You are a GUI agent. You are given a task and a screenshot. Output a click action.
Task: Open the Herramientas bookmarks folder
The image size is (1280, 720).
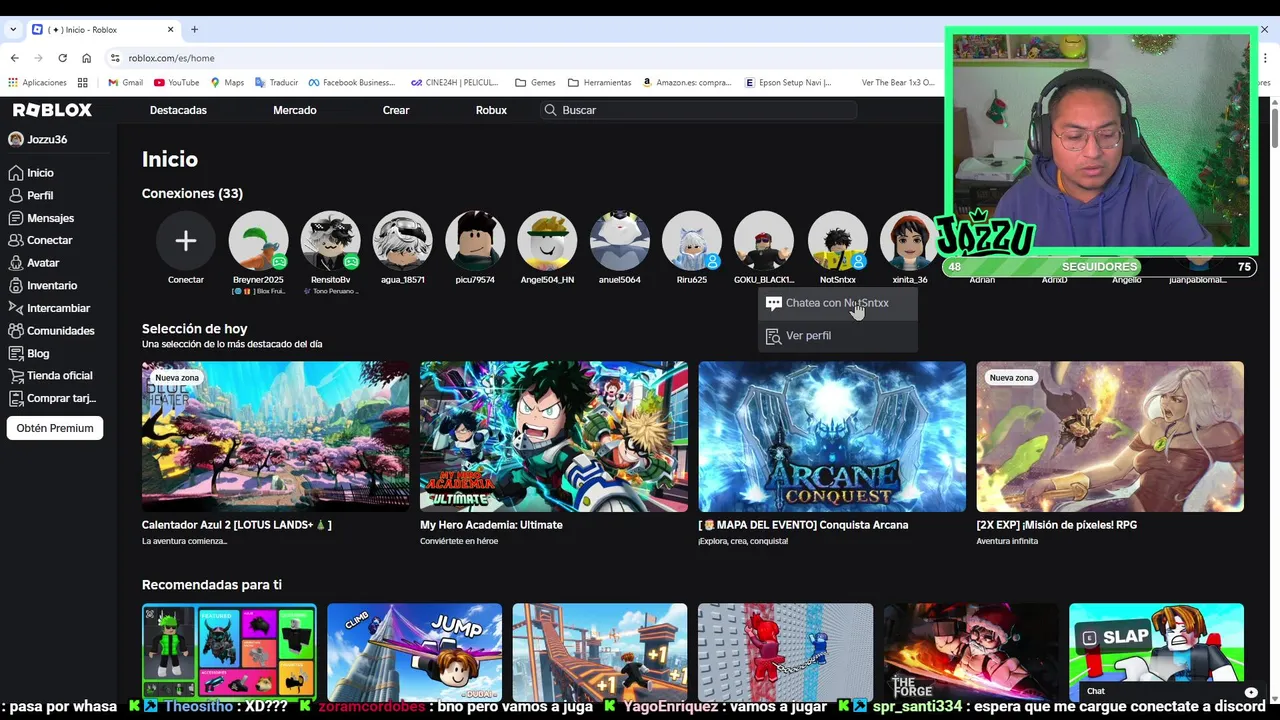point(599,82)
